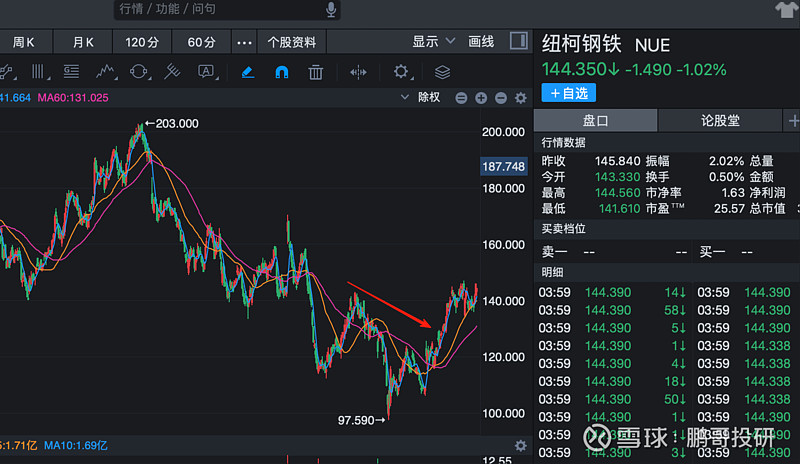Switch to 周K weekly chart
This screenshot has height=464, width=800.
pyautogui.click(x=23, y=42)
